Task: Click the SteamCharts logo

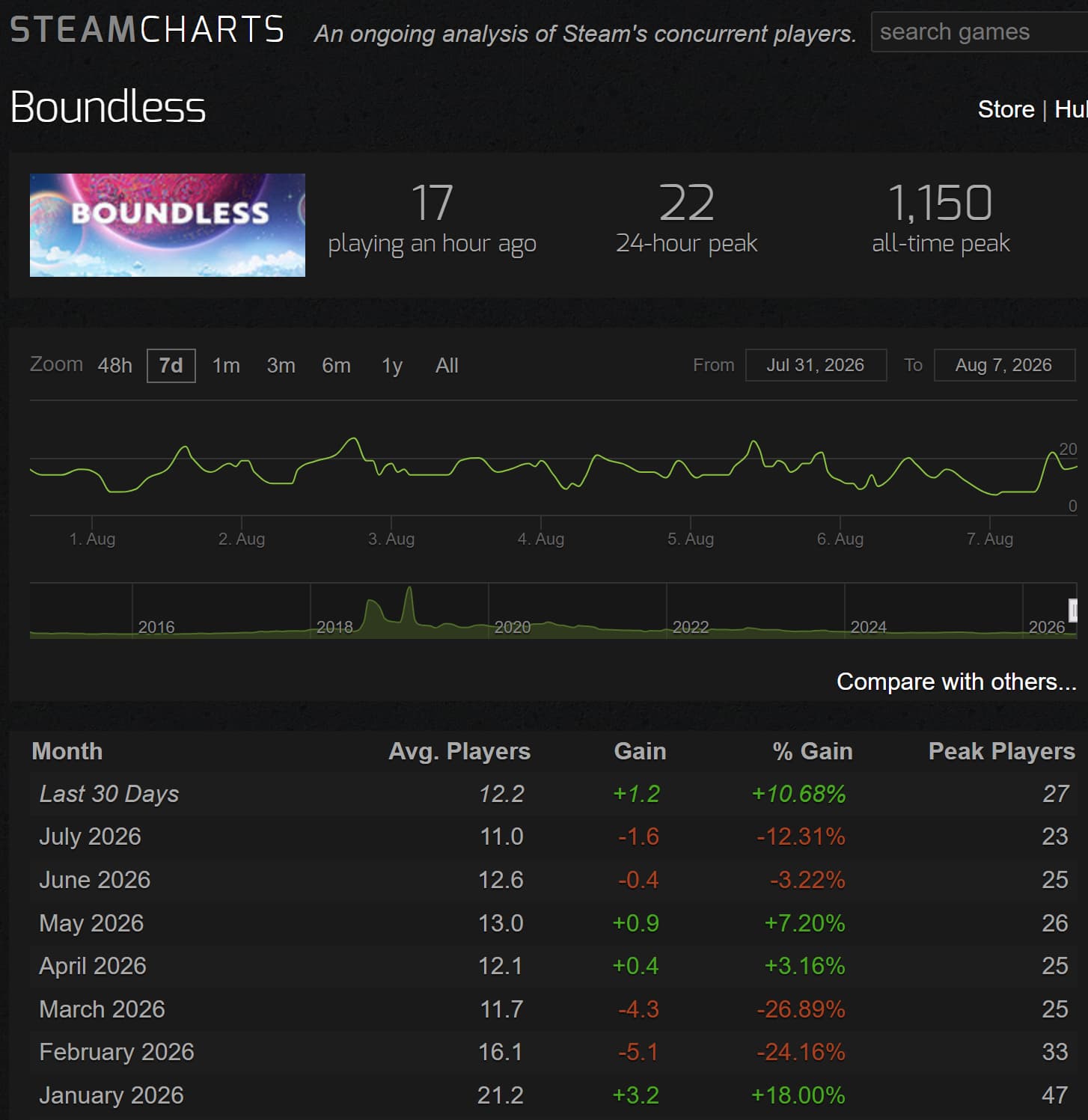Action: point(147,30)
